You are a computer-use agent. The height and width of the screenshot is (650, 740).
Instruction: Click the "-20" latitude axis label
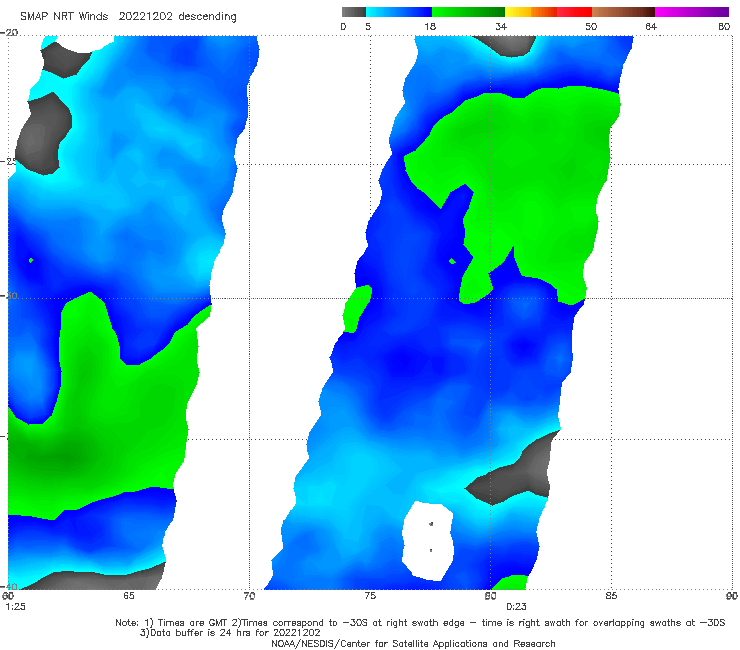point(9,33)
